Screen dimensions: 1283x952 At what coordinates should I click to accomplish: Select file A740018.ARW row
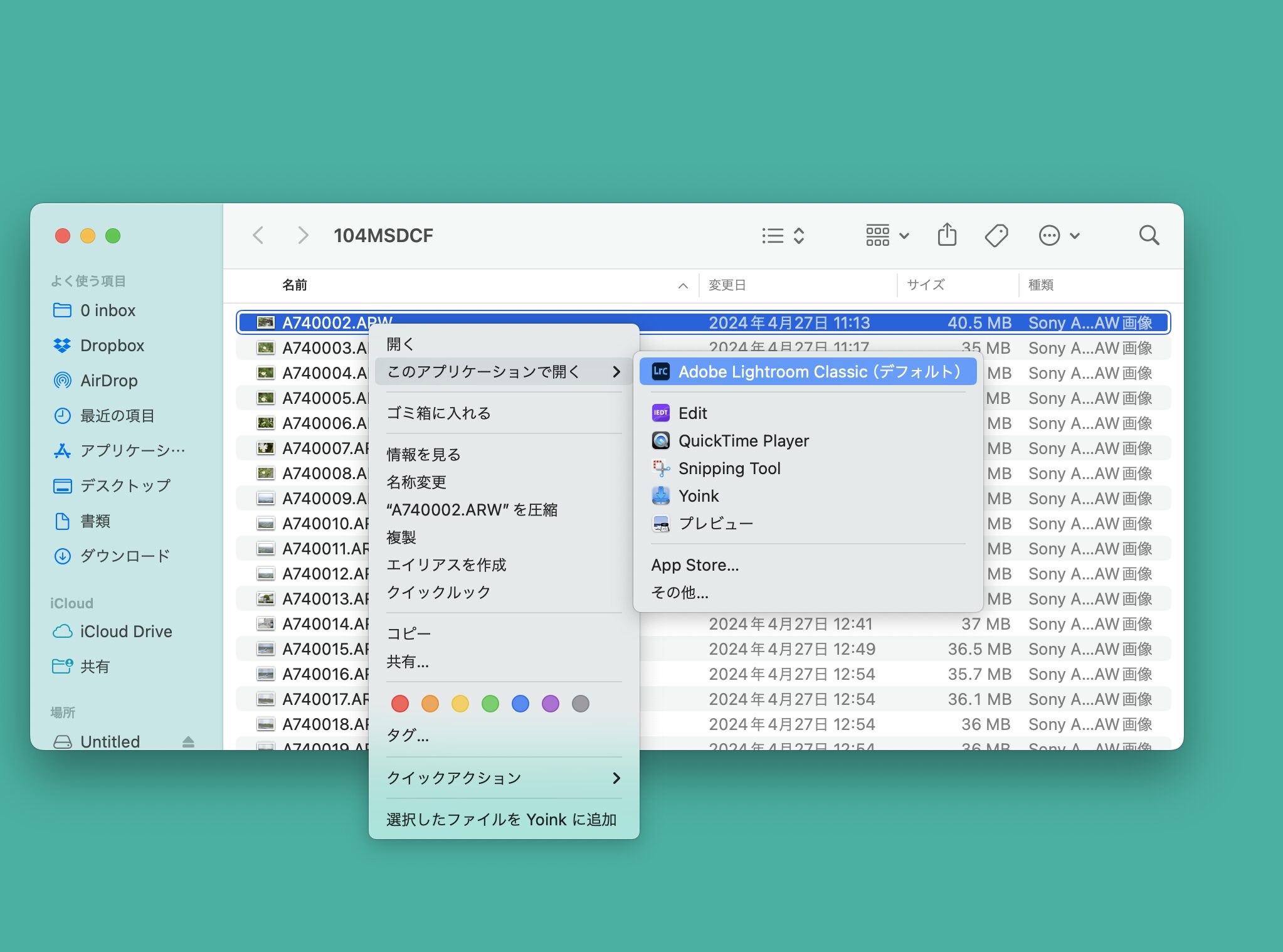pos(703,724)
